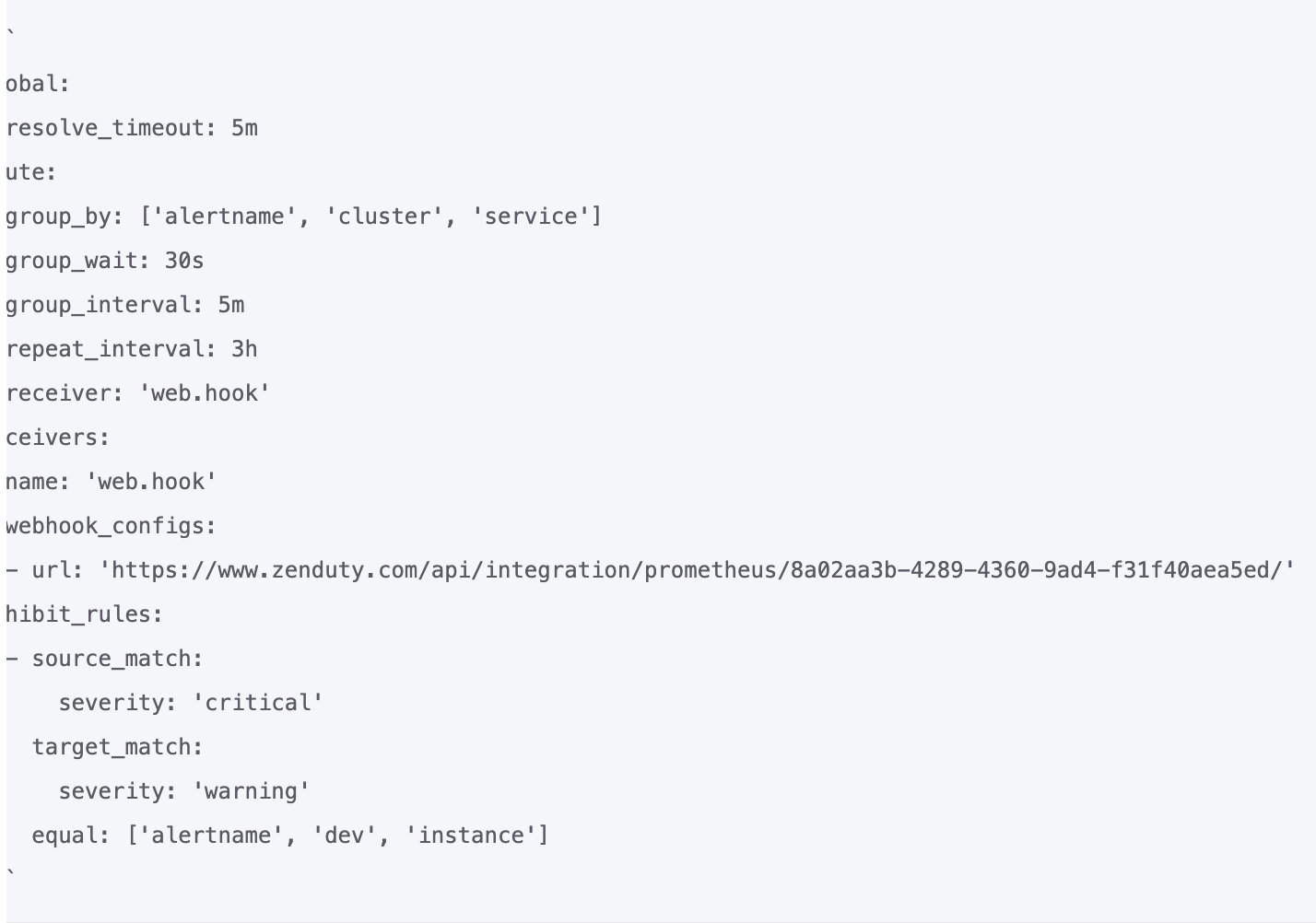Viewport: 1316px width, 923px height.
Task: Click the 'repeat_interval: 3h' line
Action: pyautogui.click(x=132, y=349)
